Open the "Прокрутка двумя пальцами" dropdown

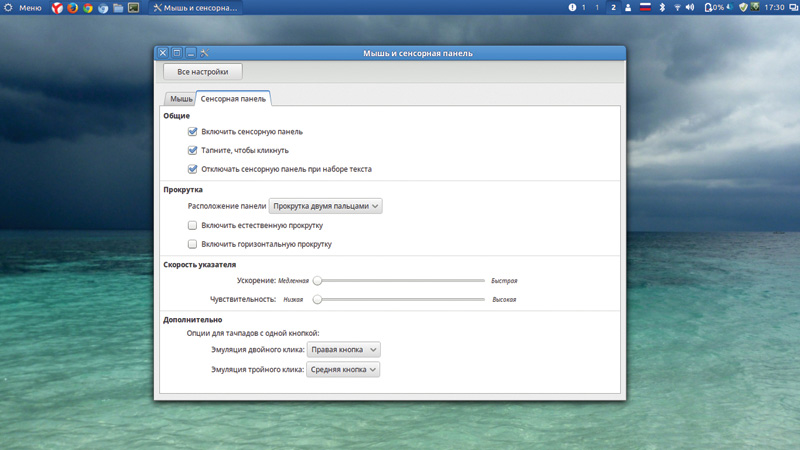[326, 206]
